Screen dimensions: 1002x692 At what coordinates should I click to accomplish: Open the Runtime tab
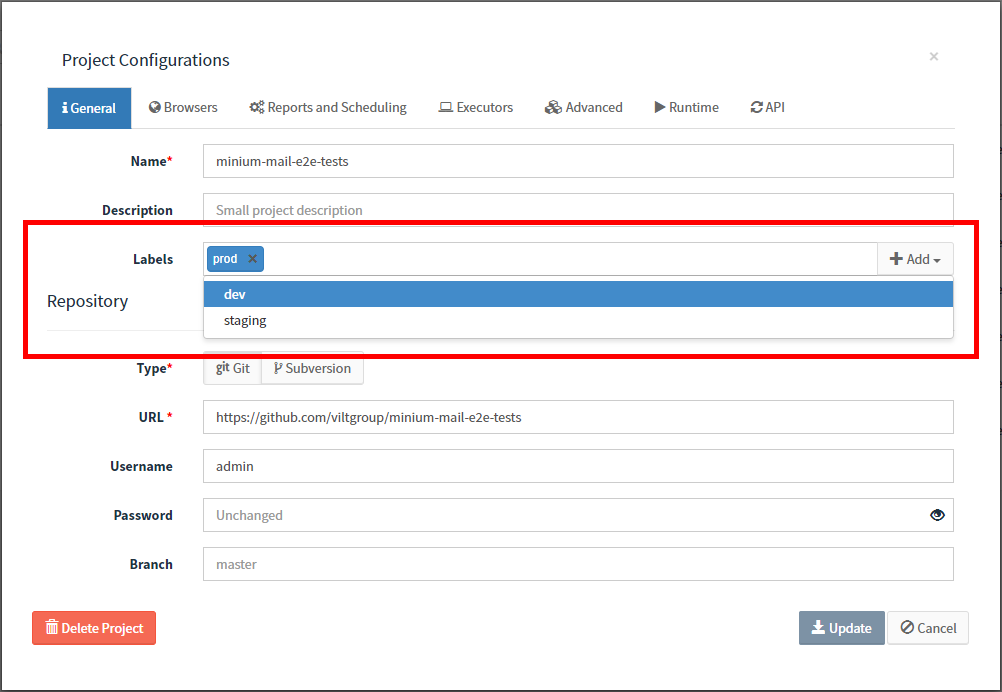pyautogui.click(x=686, y=107)
